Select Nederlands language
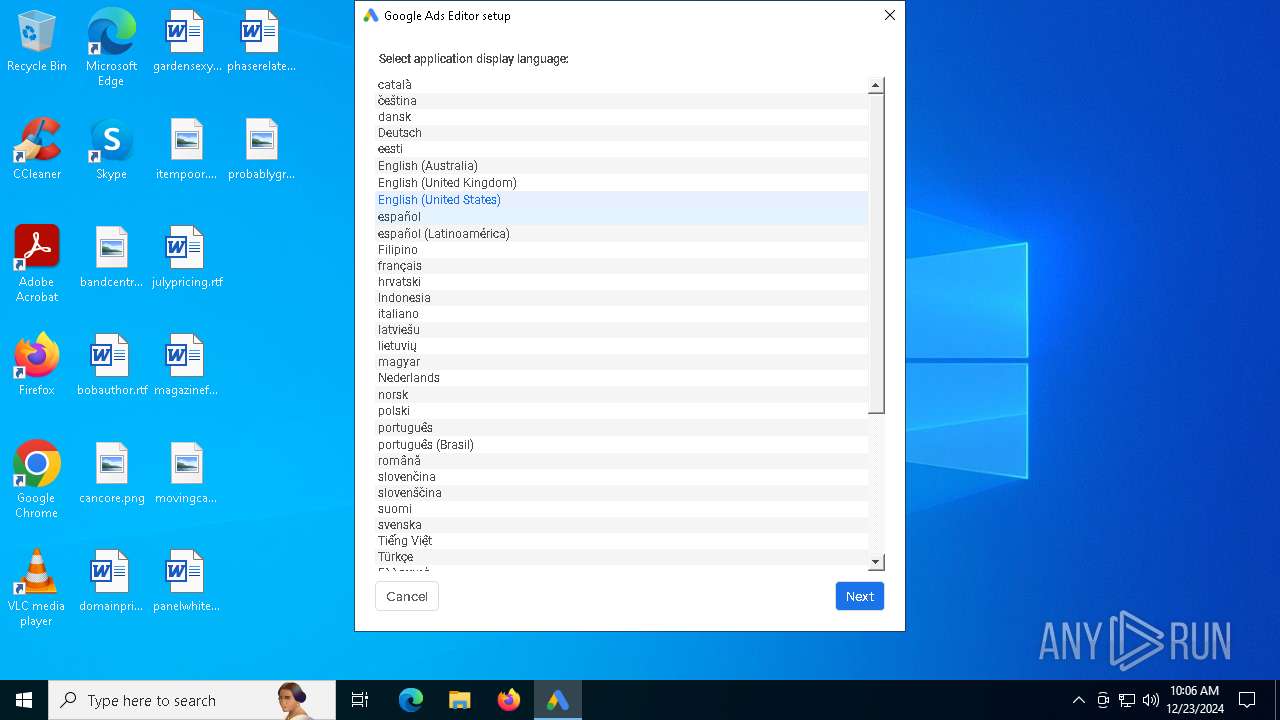This screenshot has width=1280, height=720. point(622,378)
